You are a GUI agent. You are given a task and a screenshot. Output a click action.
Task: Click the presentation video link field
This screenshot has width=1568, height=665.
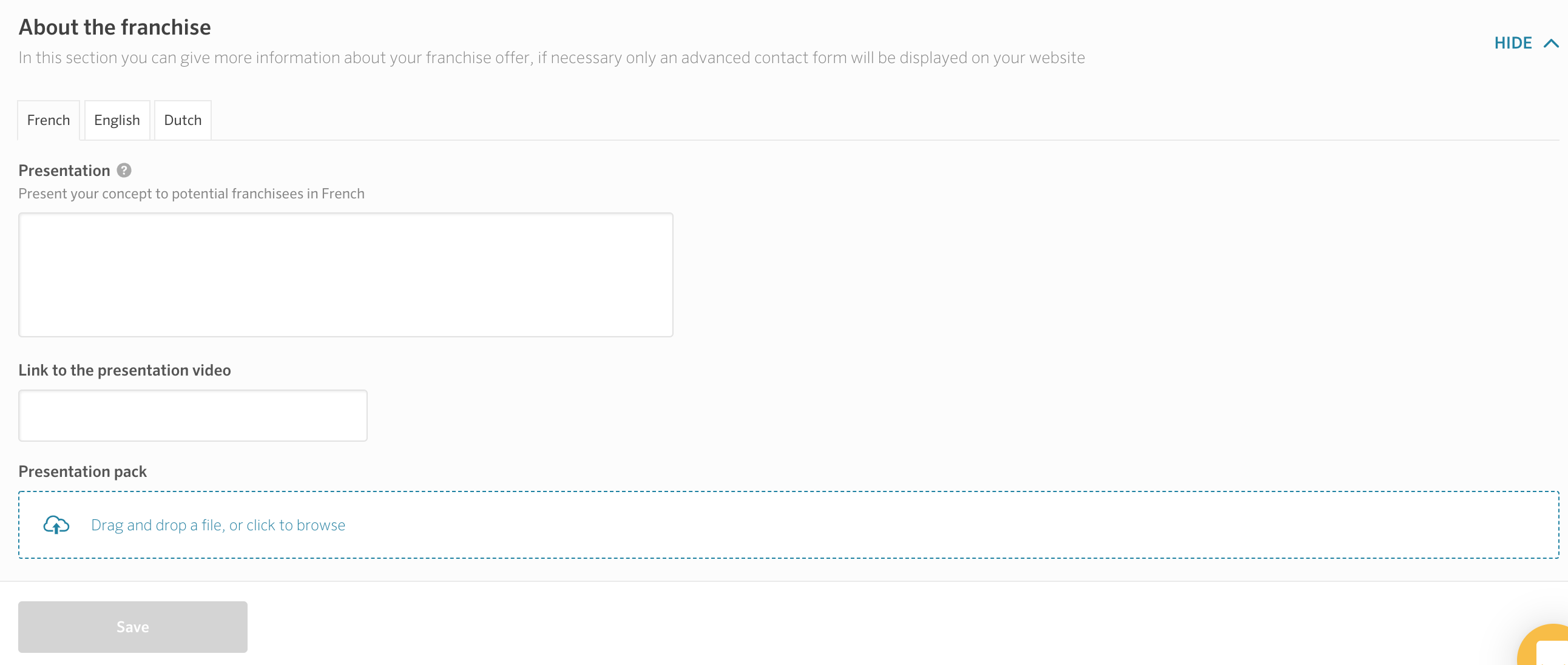pos(193,416)
